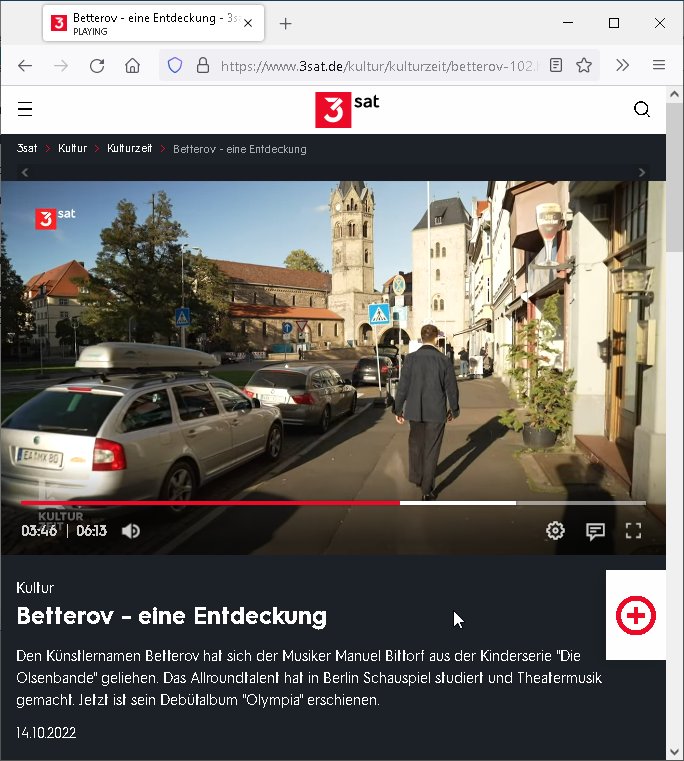Open the 3sat hamburger menu
This screenshot has width=684, height=761.
(25, 109)
